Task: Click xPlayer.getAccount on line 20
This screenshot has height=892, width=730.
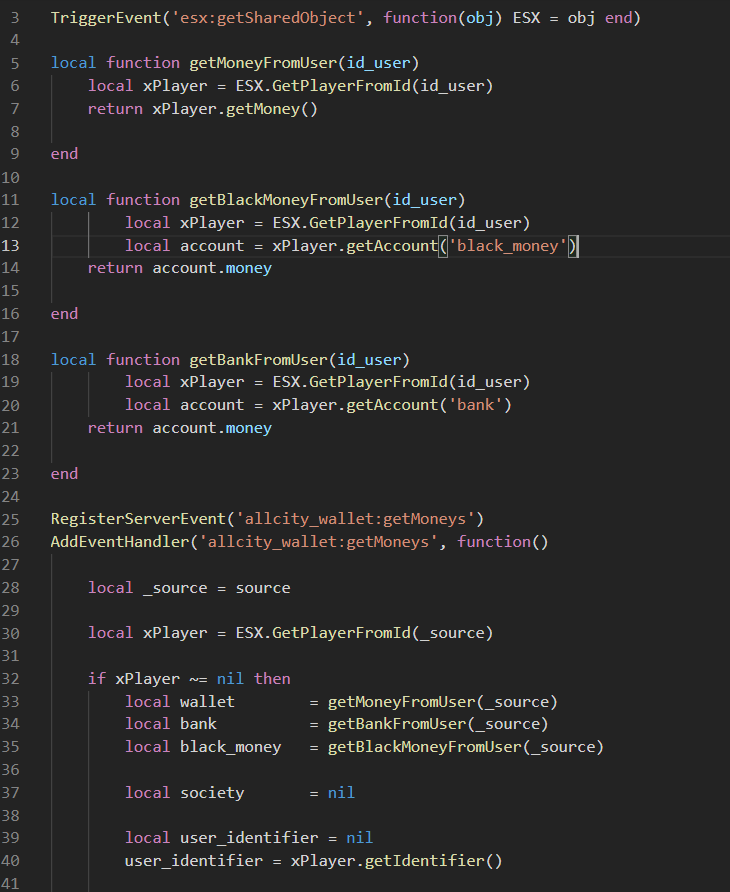Action: click(x=355, y=405)
